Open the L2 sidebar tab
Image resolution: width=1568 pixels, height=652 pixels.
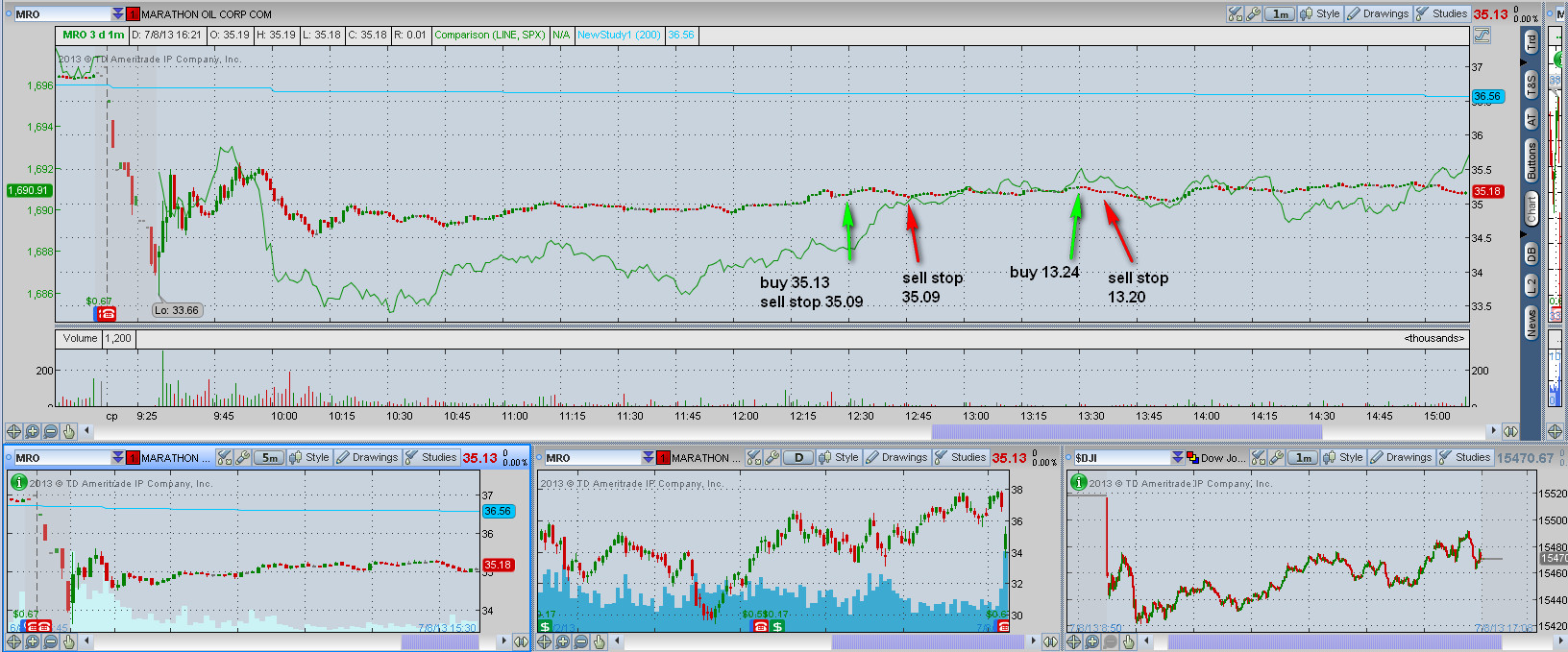point(1531,284)
